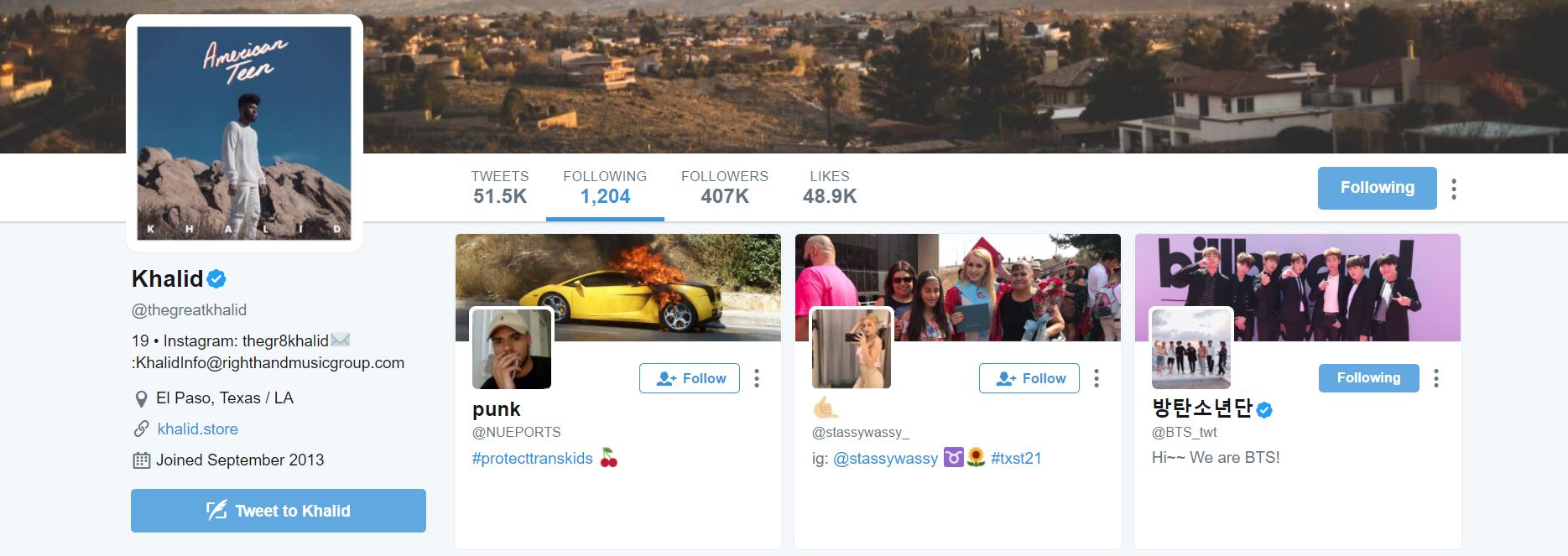Toggle the Following button on Khalid's profile

coord(1377,188)
